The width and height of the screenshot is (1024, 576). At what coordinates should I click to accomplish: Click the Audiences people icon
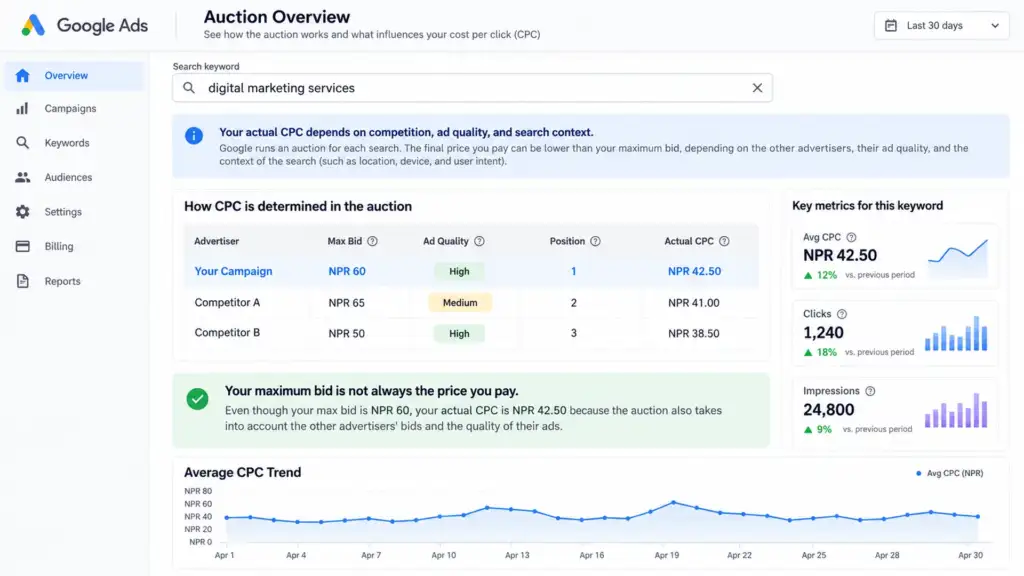click(23, 177)
